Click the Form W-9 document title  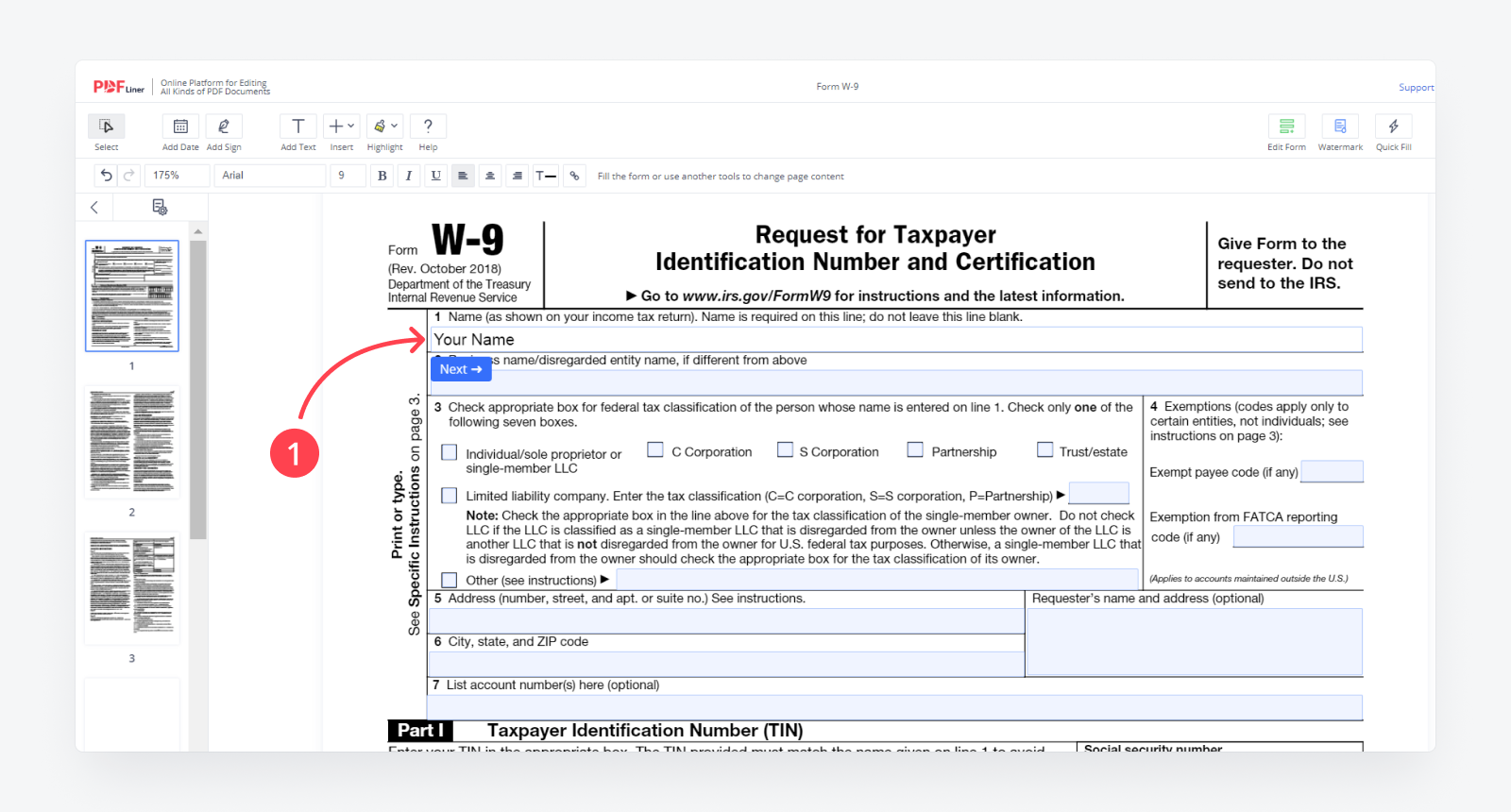pyautogui.click(x=838, y=87)
